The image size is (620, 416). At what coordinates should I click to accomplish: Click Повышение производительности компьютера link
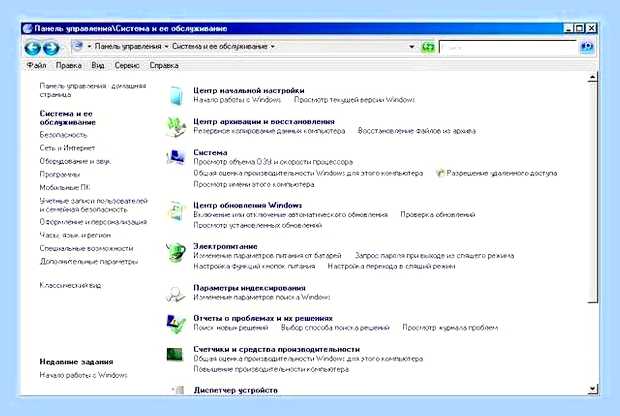click(271, 369)
